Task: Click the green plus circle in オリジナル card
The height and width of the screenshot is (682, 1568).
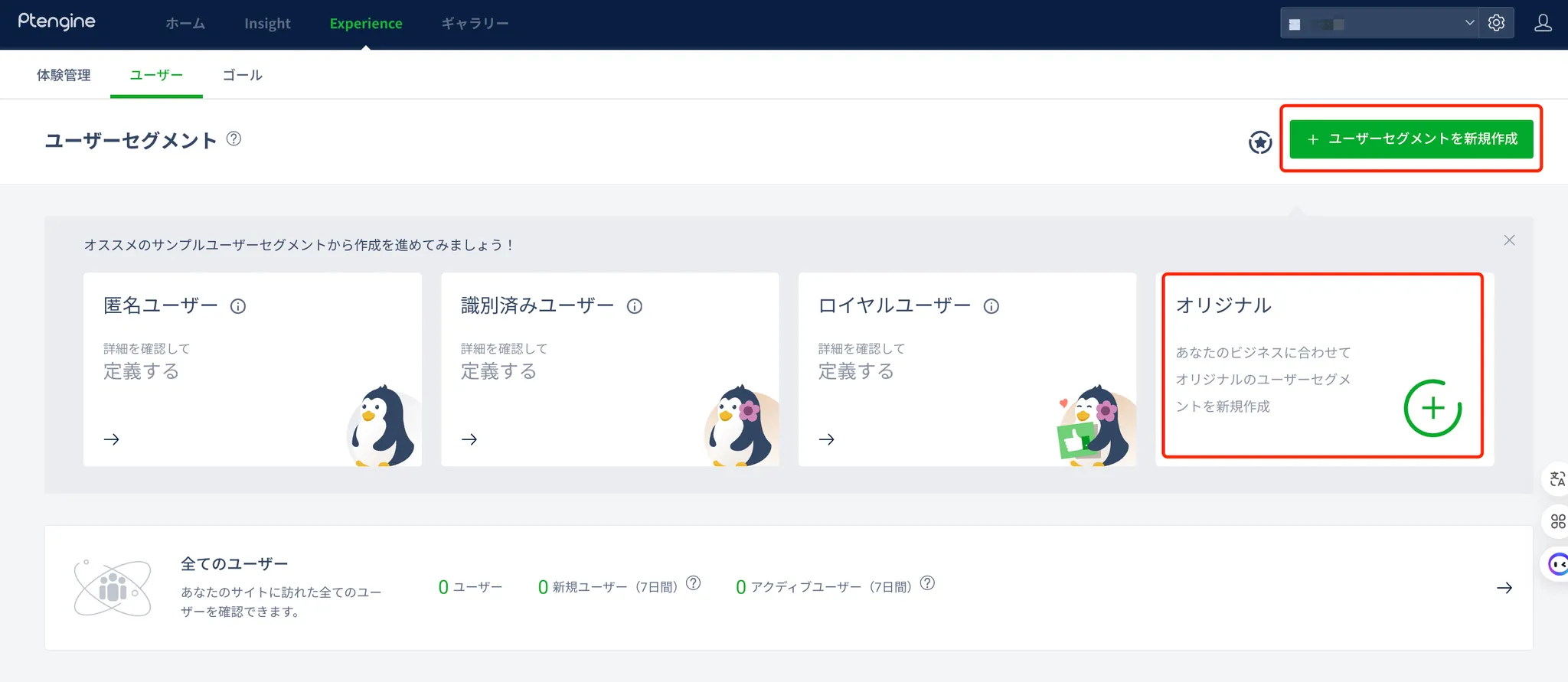Action: [1432, 408]
